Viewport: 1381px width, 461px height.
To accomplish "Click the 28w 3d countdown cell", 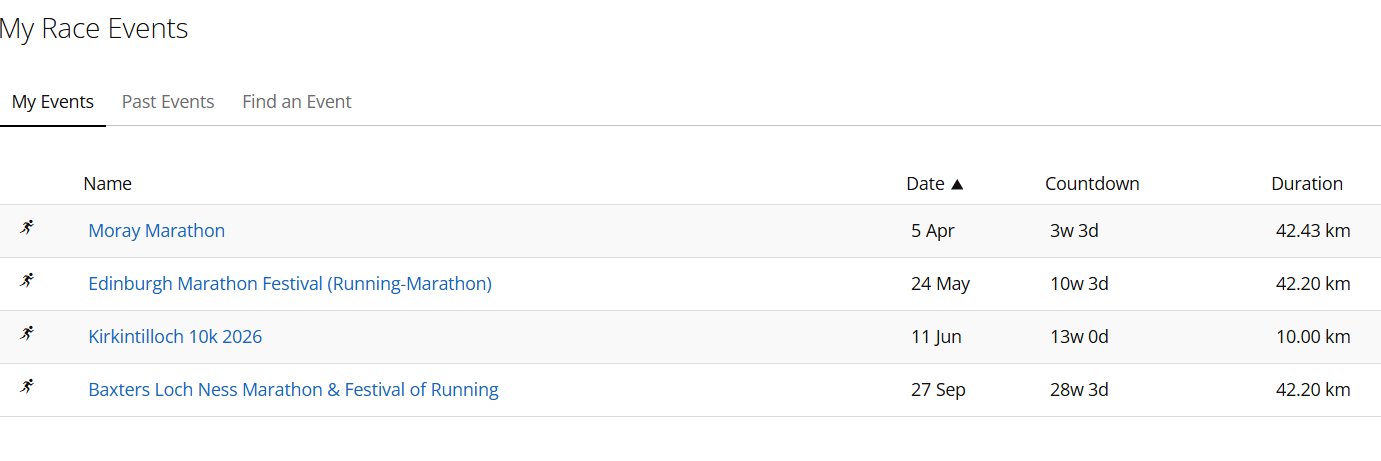I will (1079, 390).
